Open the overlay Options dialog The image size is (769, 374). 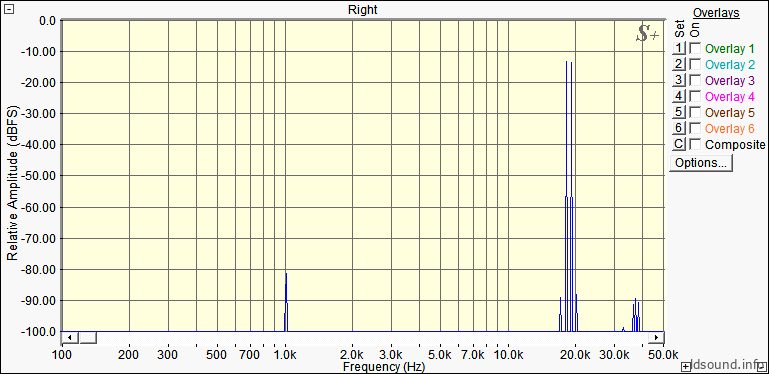701,163
